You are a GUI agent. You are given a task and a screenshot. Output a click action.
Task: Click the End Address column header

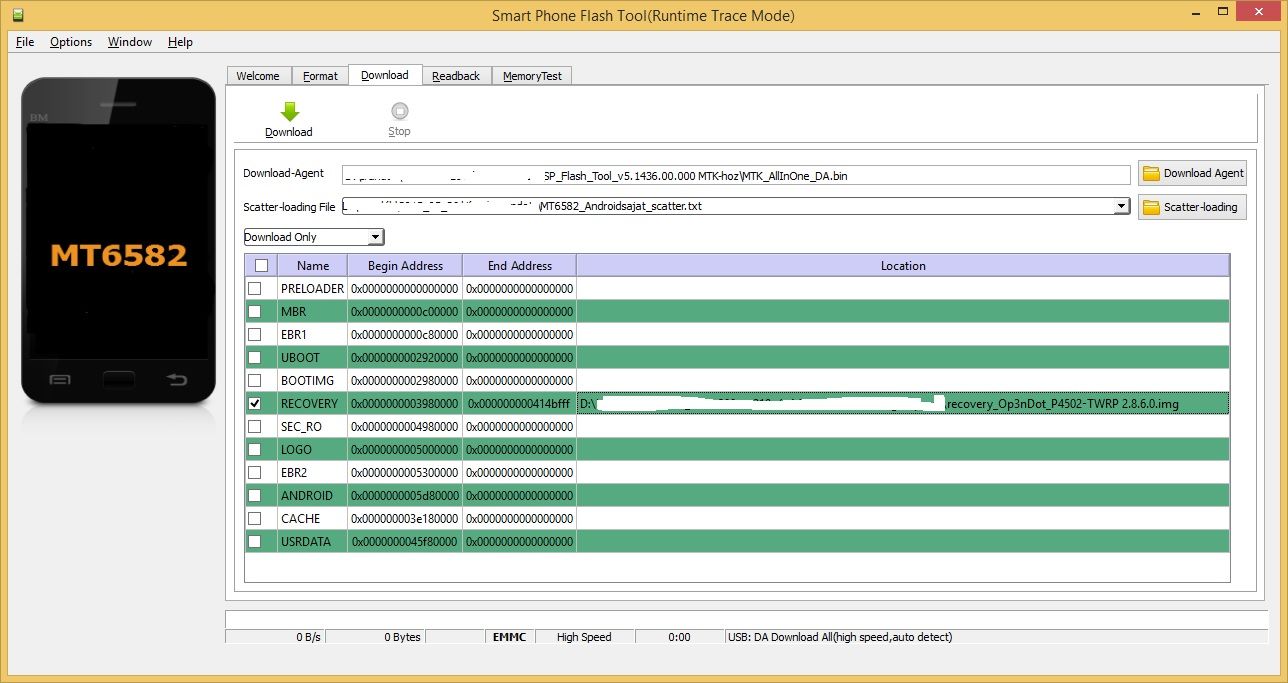[x=519, y=266]
